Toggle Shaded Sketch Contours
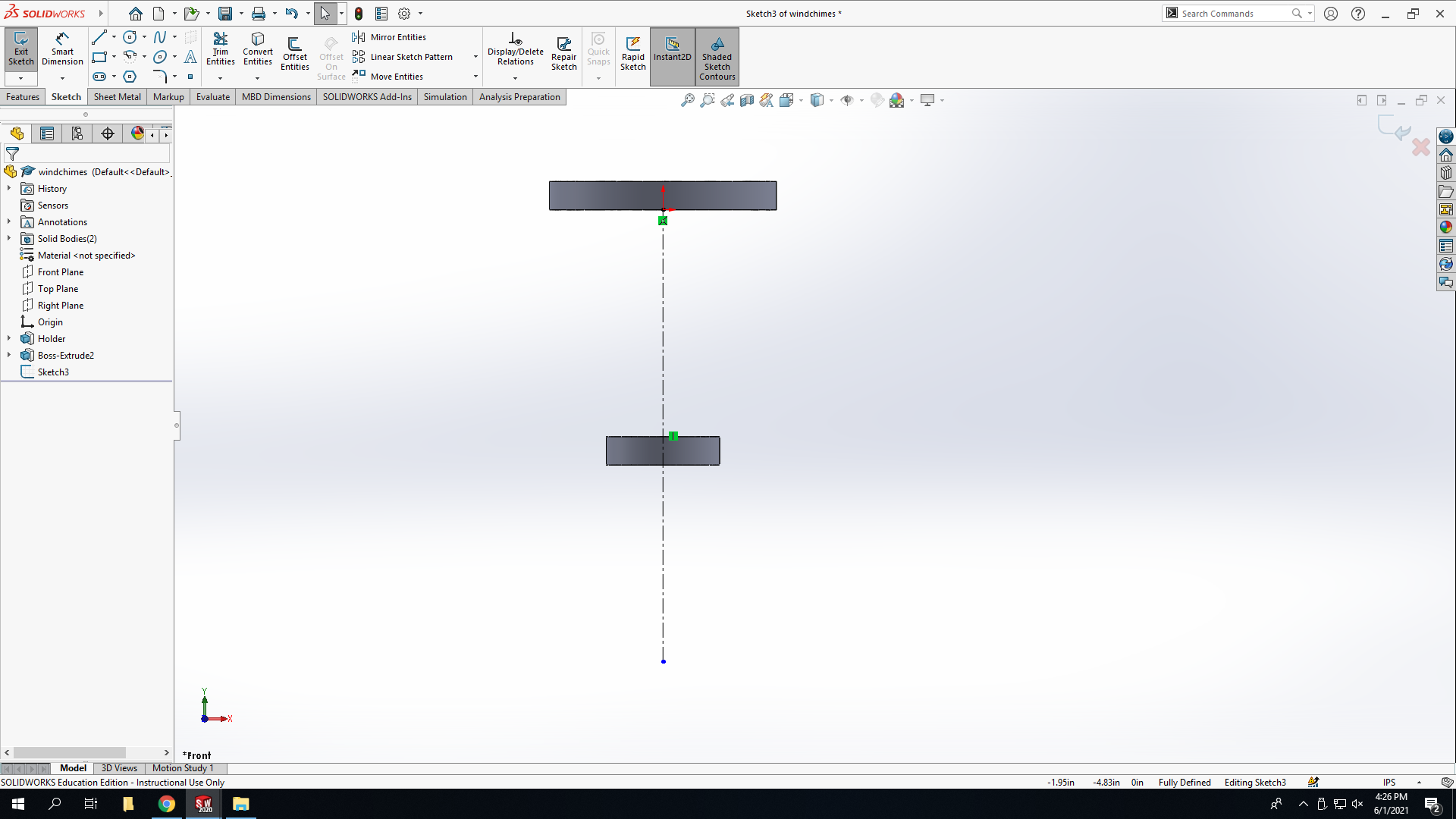This screenshot has height=819, width=1456. 717,57
